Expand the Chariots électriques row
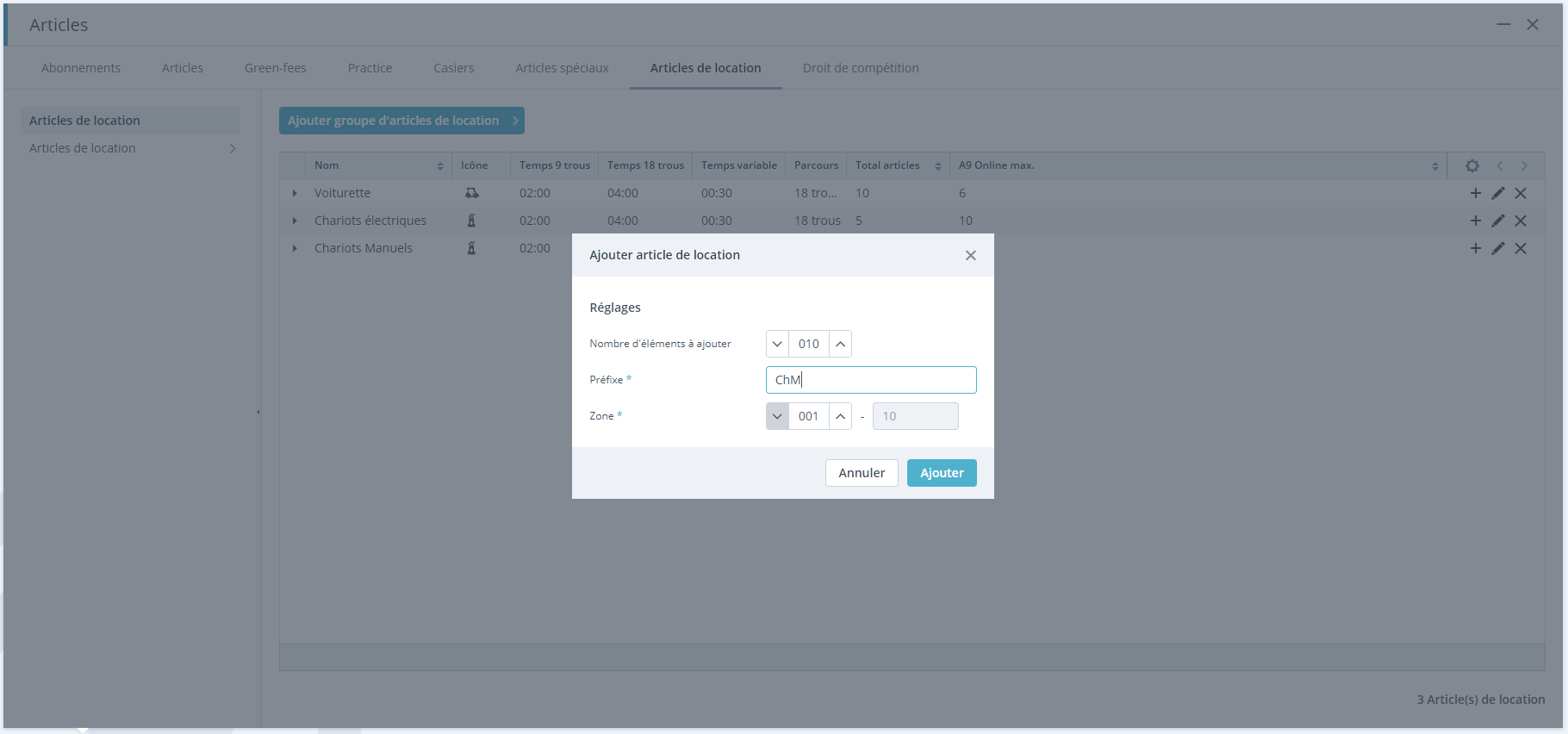 (295, 221)
